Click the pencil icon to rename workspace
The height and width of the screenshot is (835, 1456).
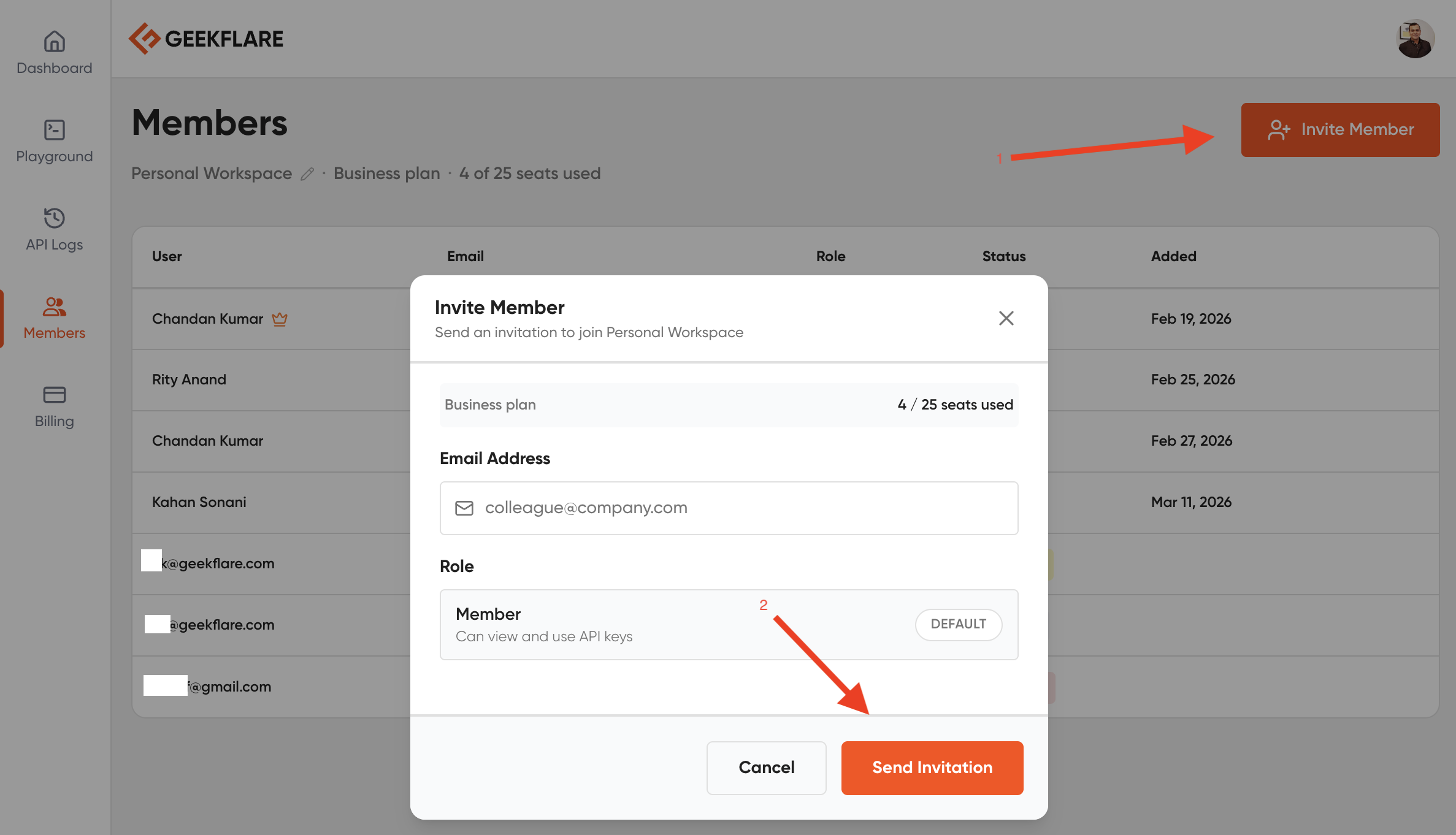pos(307,174)
